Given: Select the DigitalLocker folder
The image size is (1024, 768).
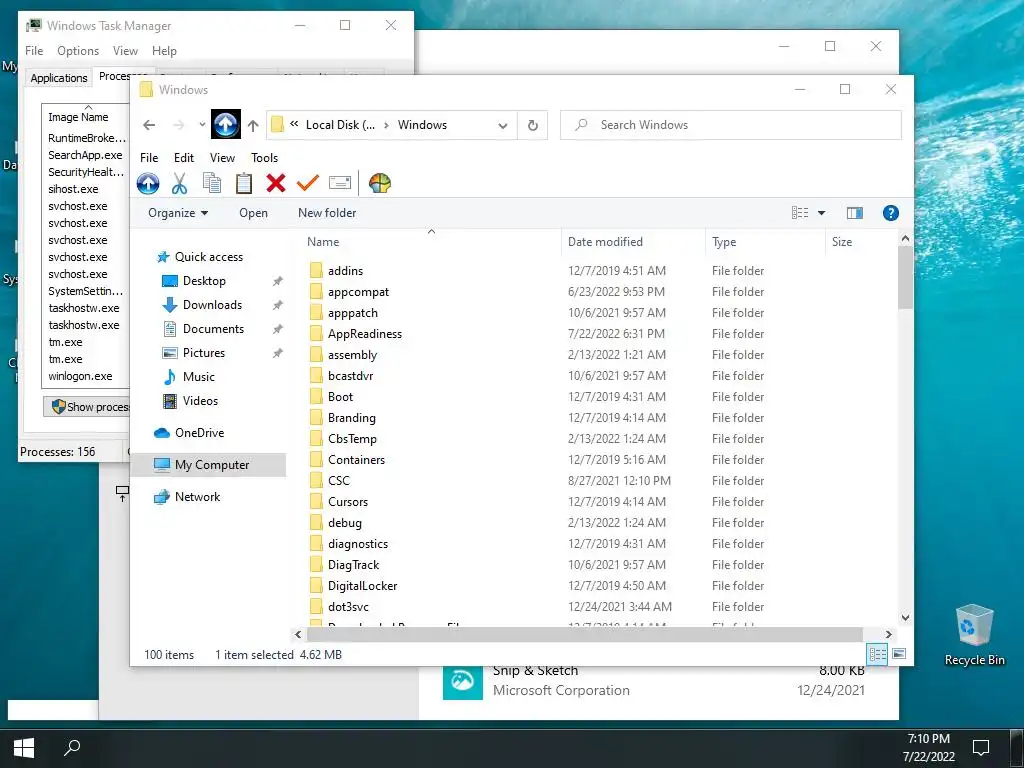Looking at the screenshot, I should (362, 586).
